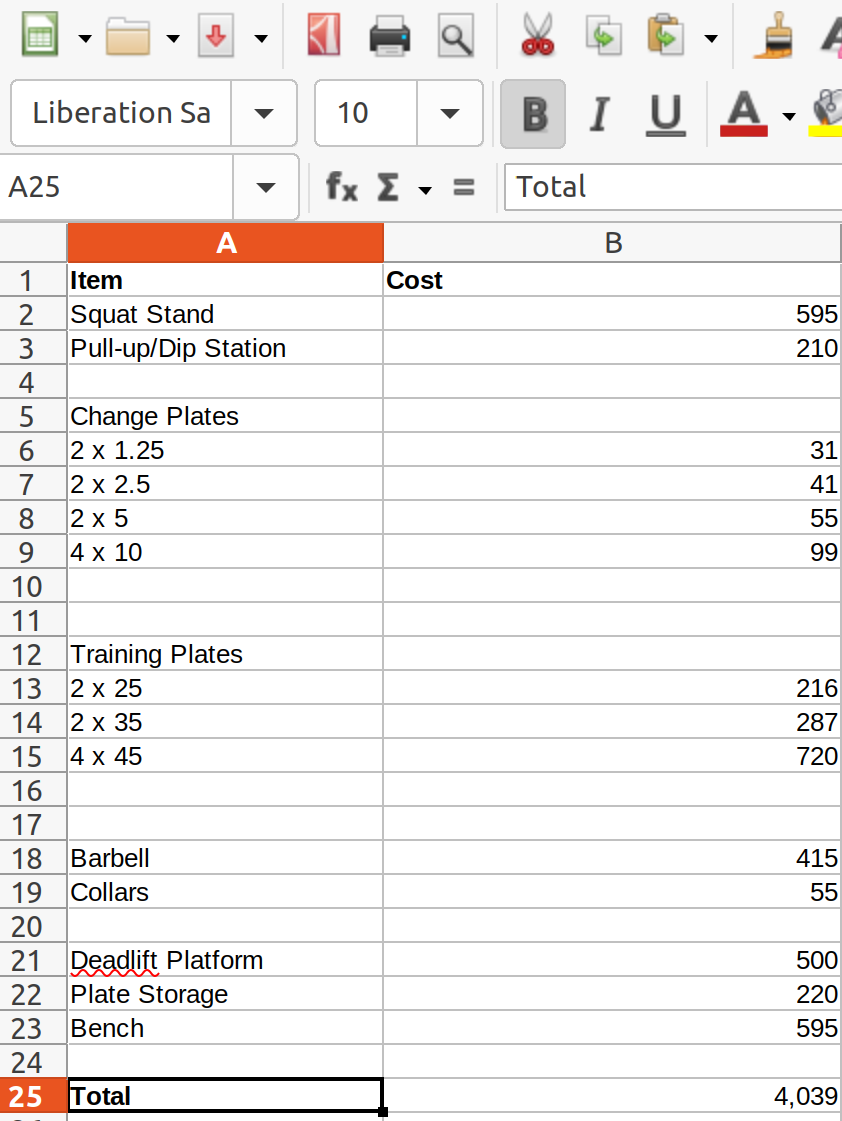Open the Function Wizard
Image resolution: width=842 pixels, height=1121 pixels.
342,186
